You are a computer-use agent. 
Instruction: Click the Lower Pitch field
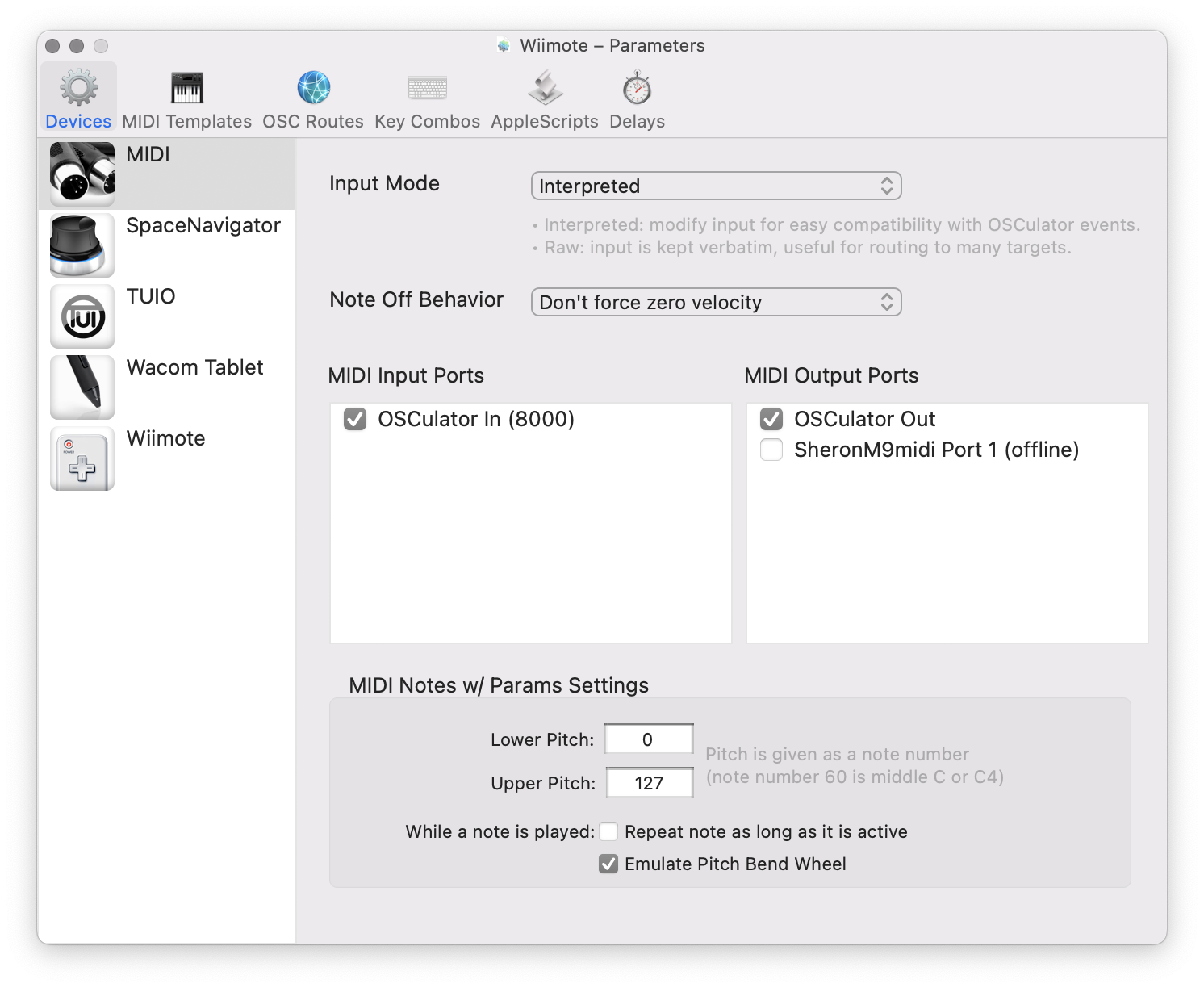click(x=649, y=739)
